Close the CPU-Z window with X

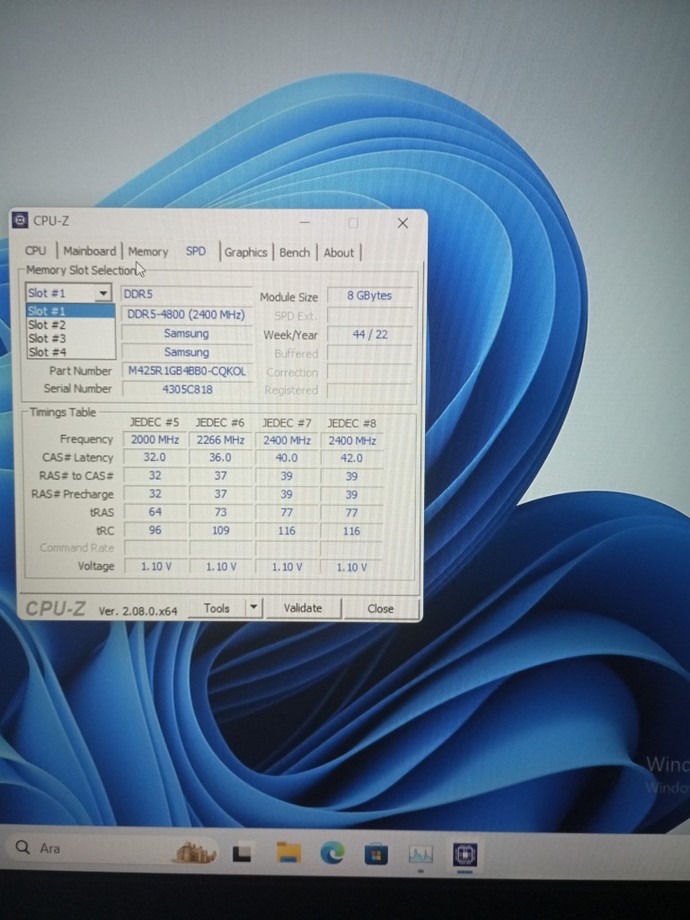(x=402, y=223)
